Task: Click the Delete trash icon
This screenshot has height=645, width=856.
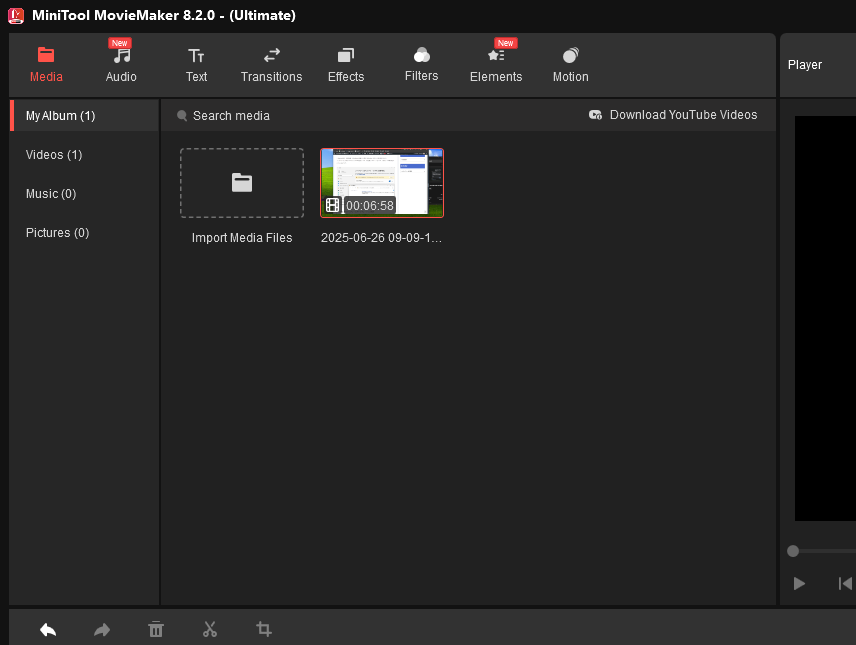Action: pos(156,629)
